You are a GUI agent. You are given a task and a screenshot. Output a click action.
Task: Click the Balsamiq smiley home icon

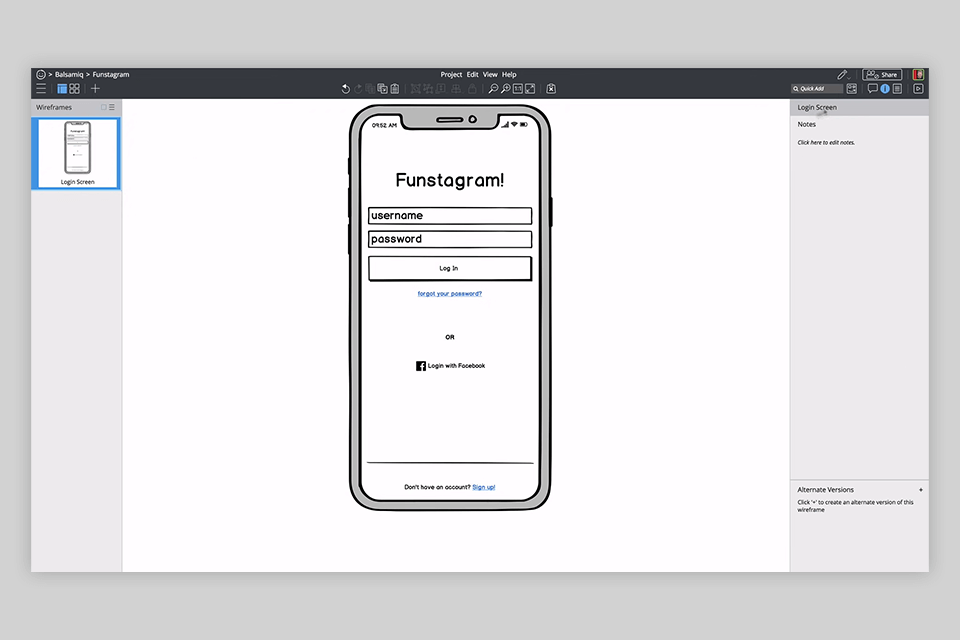pos(41,74)
